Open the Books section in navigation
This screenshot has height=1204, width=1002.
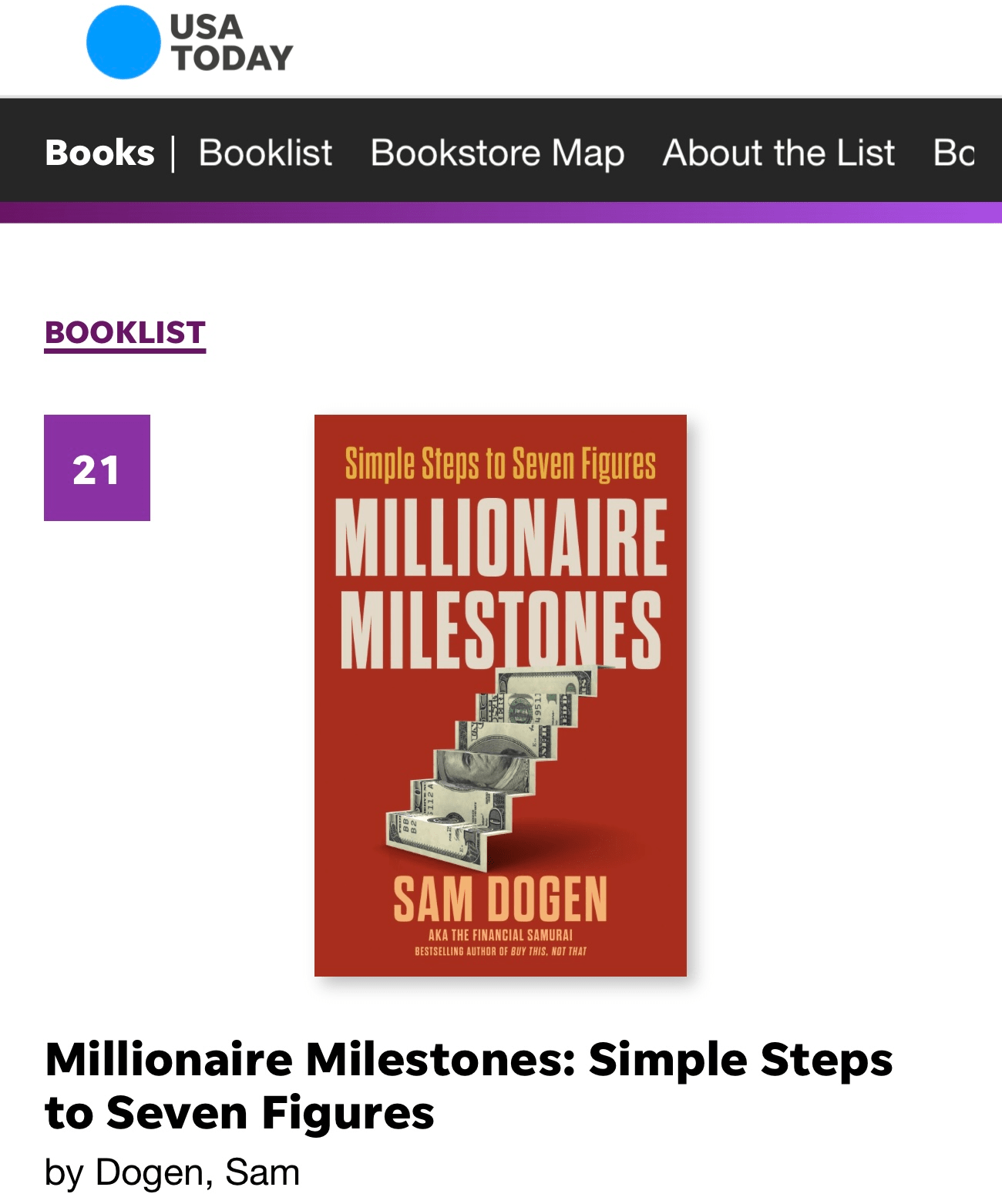(99, 153)
